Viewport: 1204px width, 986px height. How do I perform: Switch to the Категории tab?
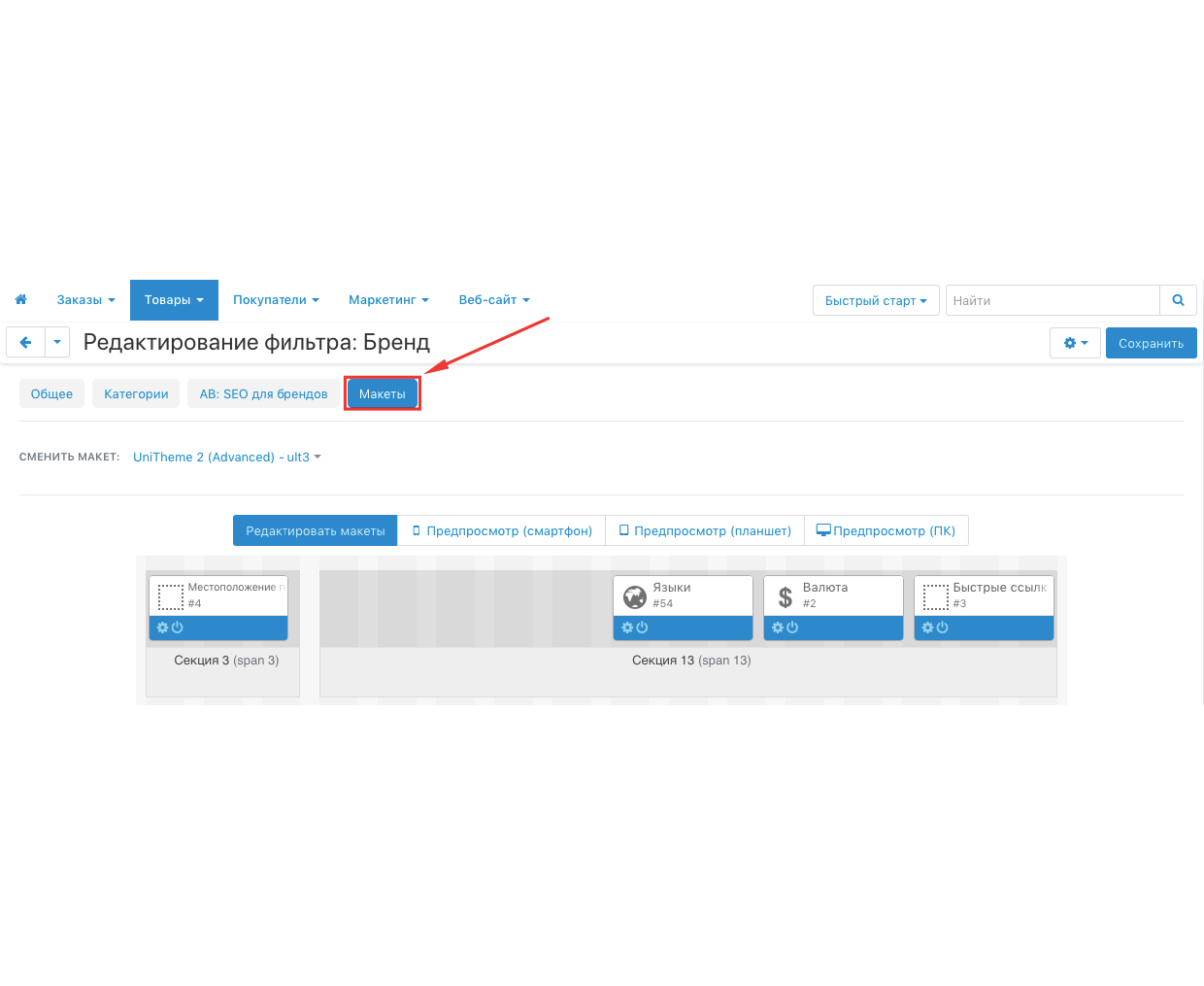136,393
